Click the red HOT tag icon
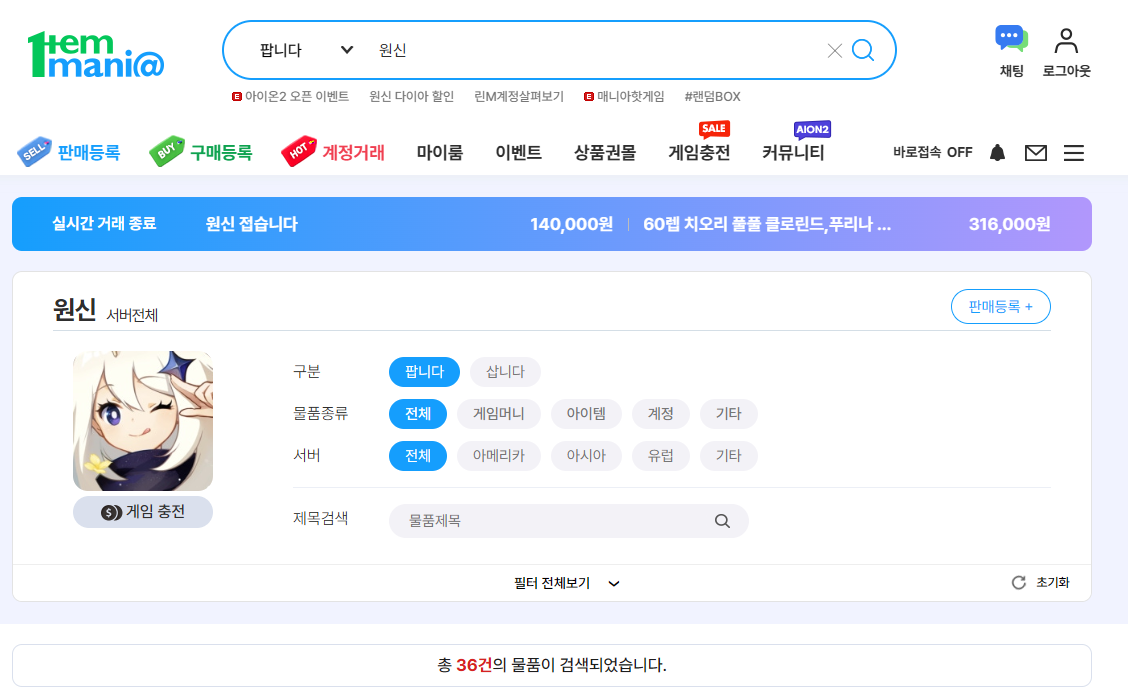Viewport: 1128px width, 695px height. tap(299, 151)
